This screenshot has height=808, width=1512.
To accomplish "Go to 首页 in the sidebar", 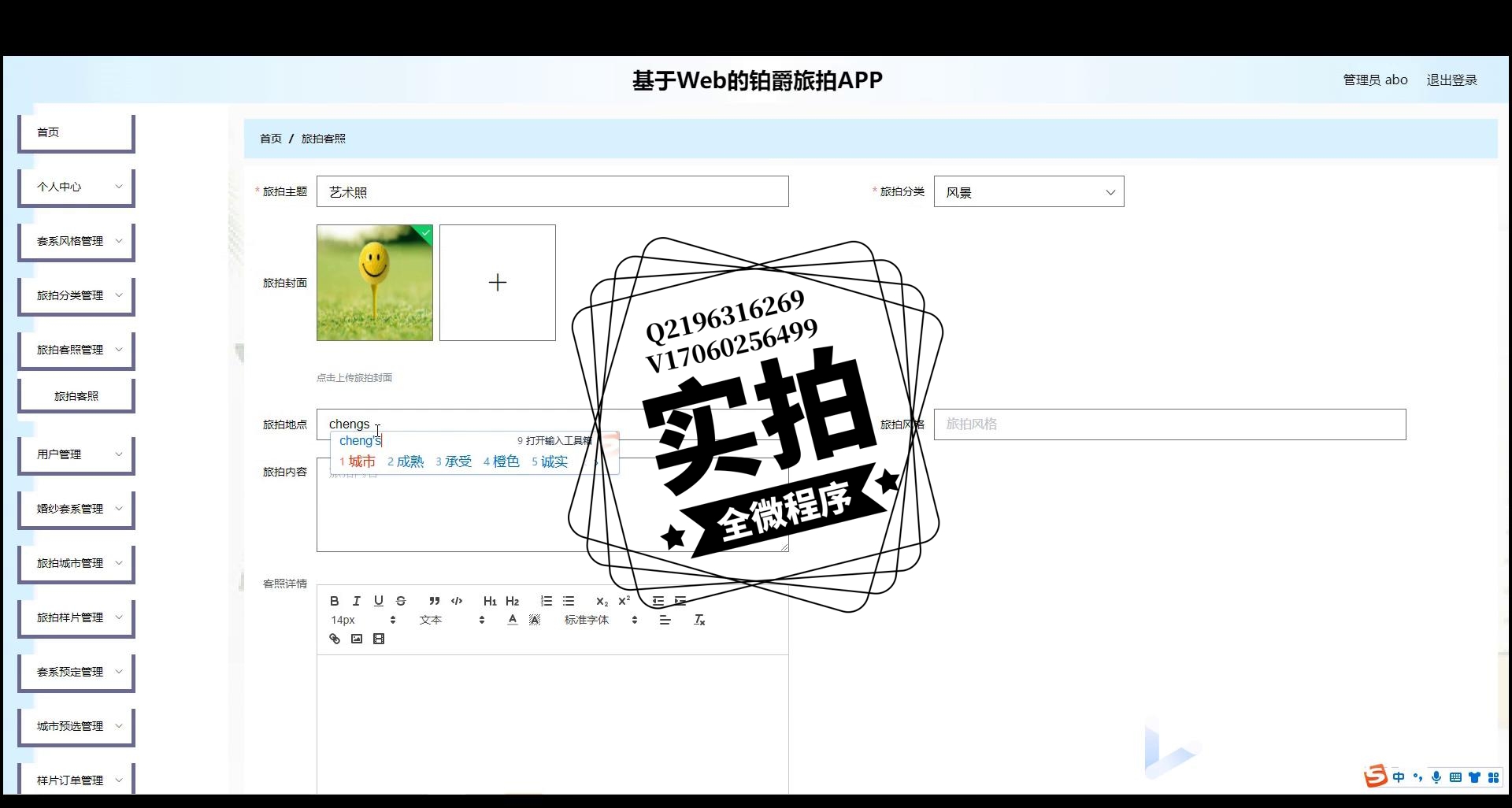I will (76, 132).
